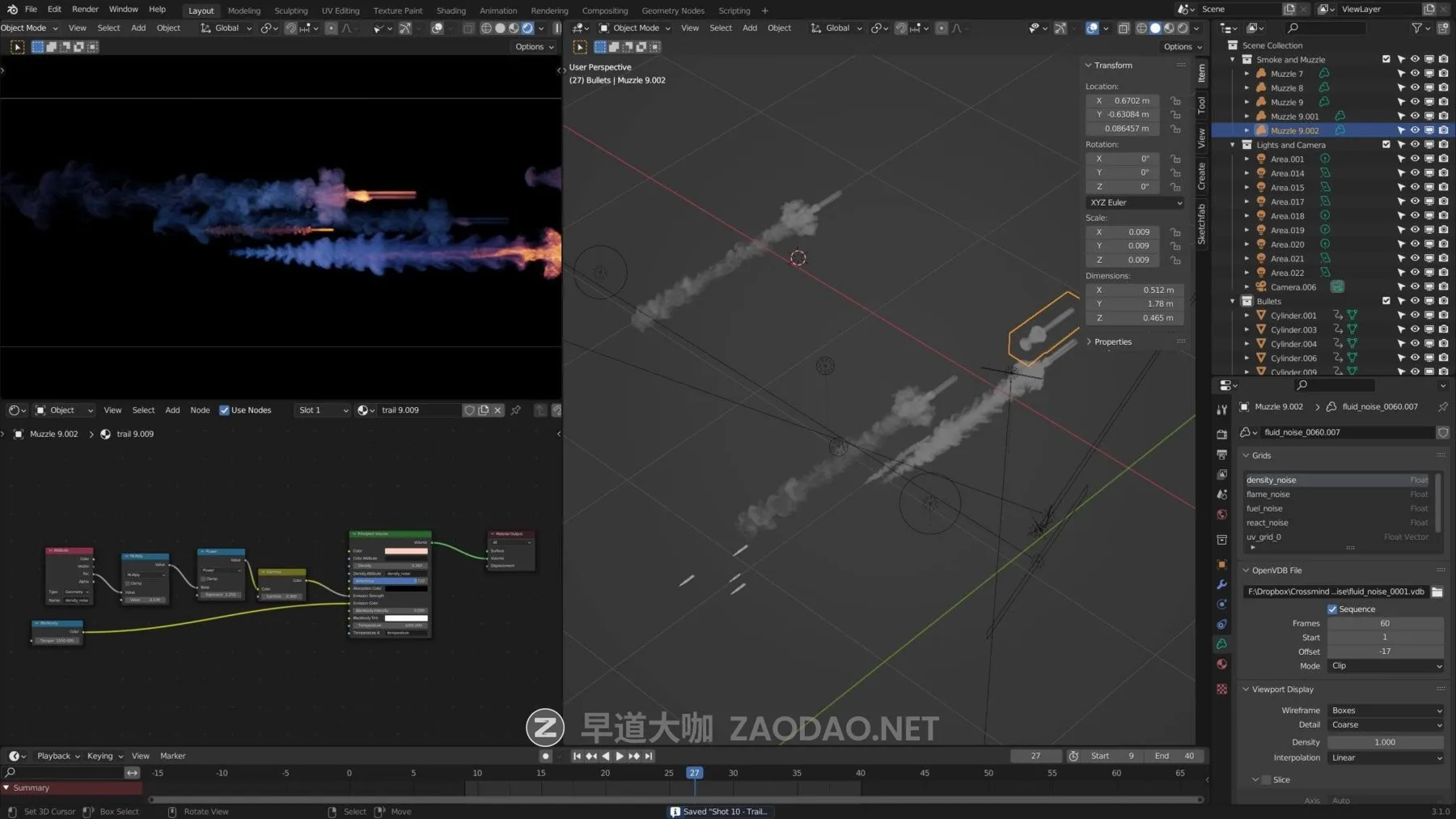Collapse the Lights and Camera collection
The image size is (1456, 819).
1233,145
